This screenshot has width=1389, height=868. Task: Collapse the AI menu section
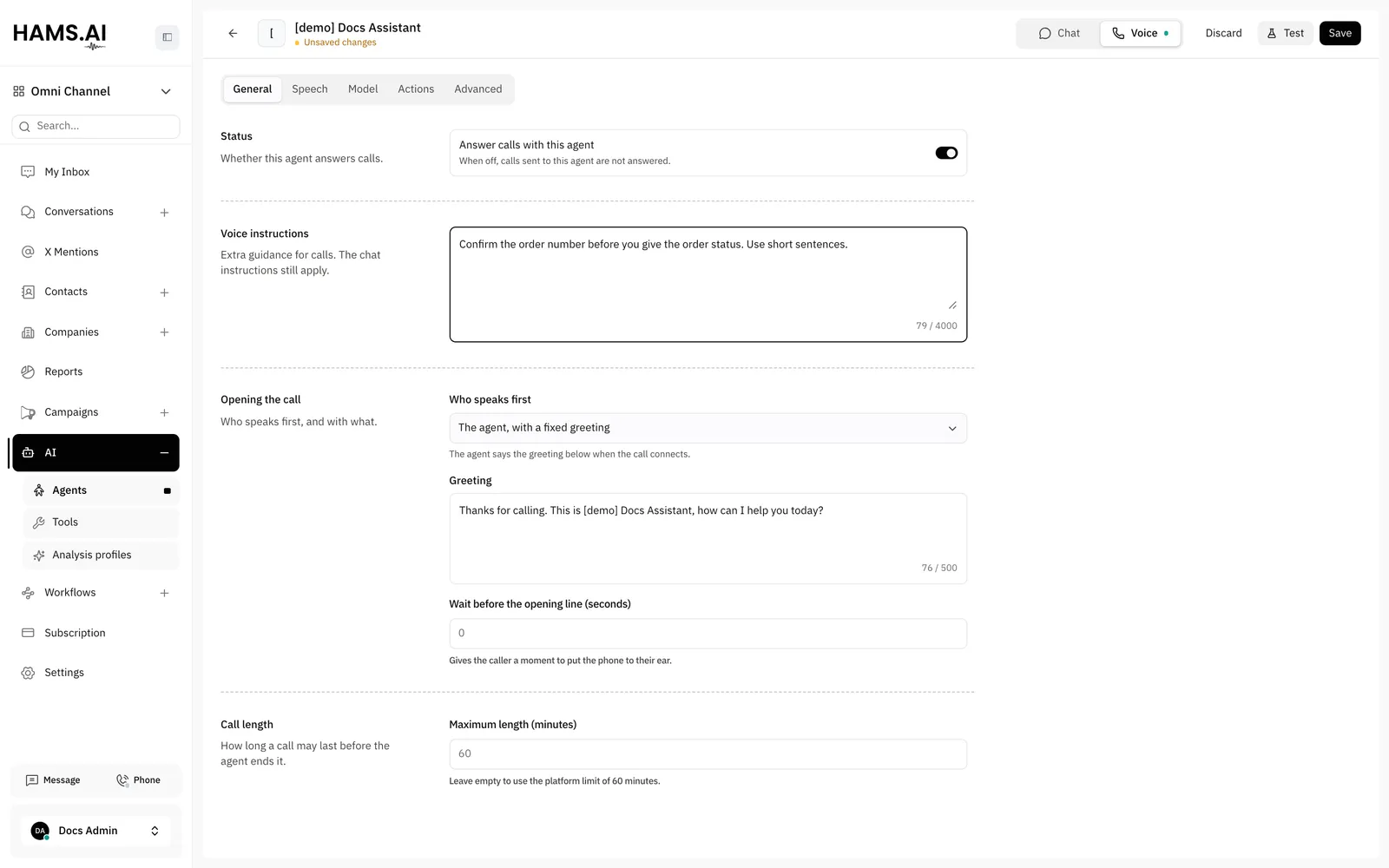point(164,453)
